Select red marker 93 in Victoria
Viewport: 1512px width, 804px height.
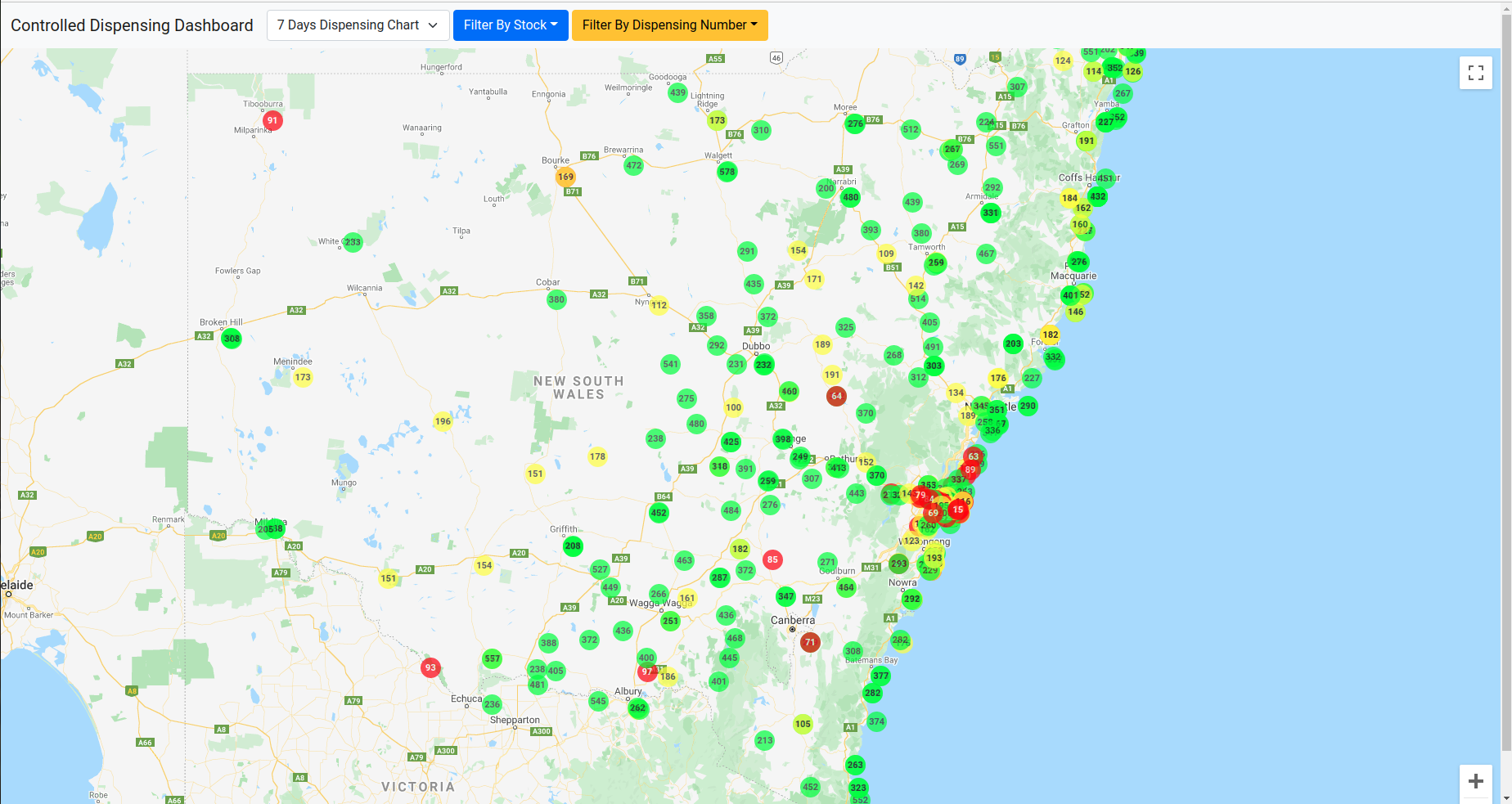point(430,667)
